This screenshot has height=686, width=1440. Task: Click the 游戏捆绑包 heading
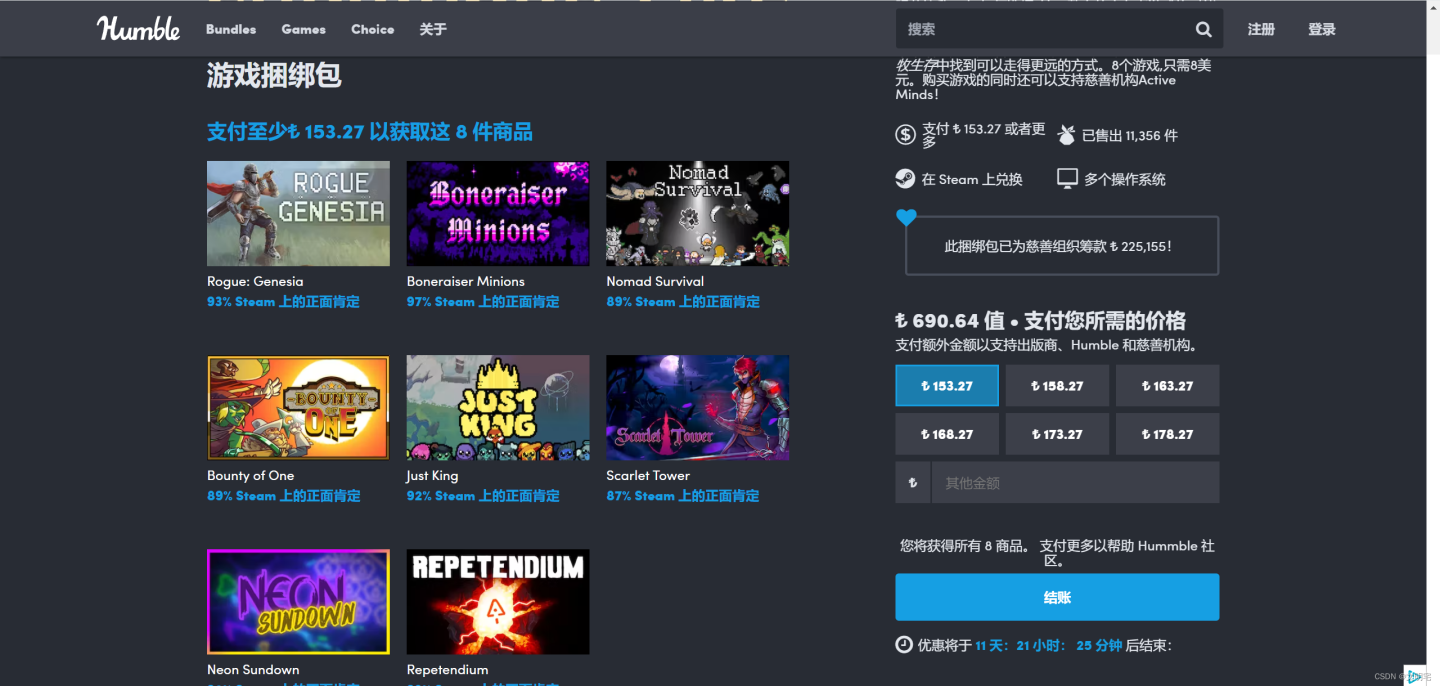[274, 75]
